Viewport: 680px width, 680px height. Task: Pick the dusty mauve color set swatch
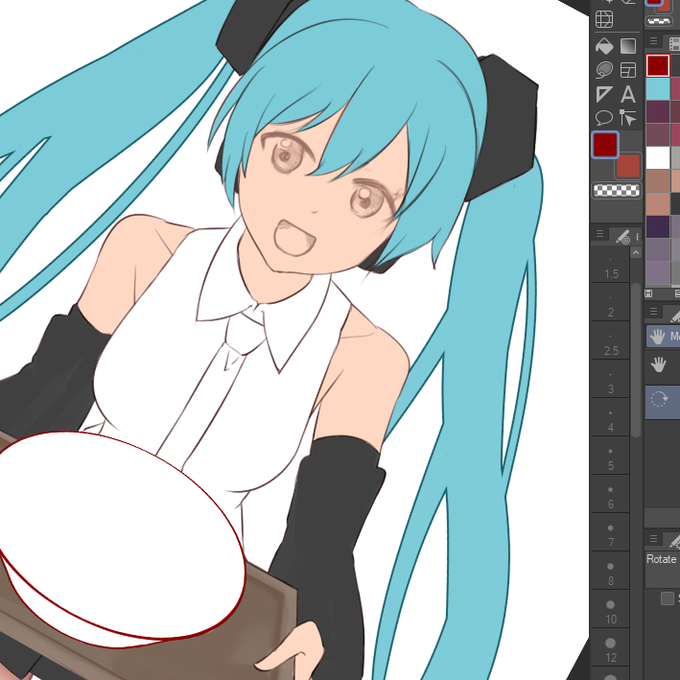(658, 134)
